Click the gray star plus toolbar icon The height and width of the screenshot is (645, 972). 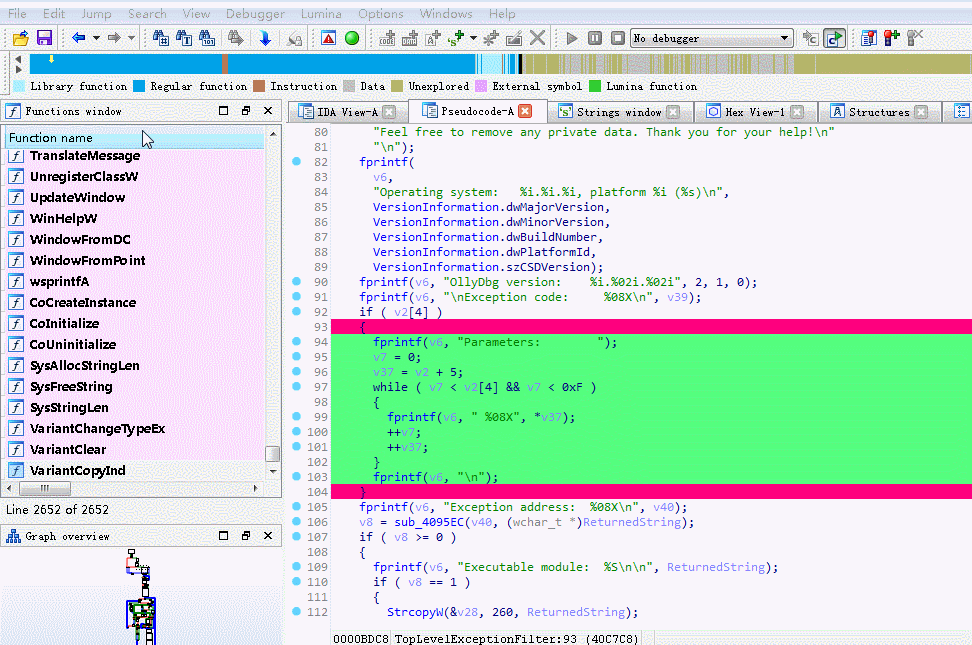(x=491, y=38)
